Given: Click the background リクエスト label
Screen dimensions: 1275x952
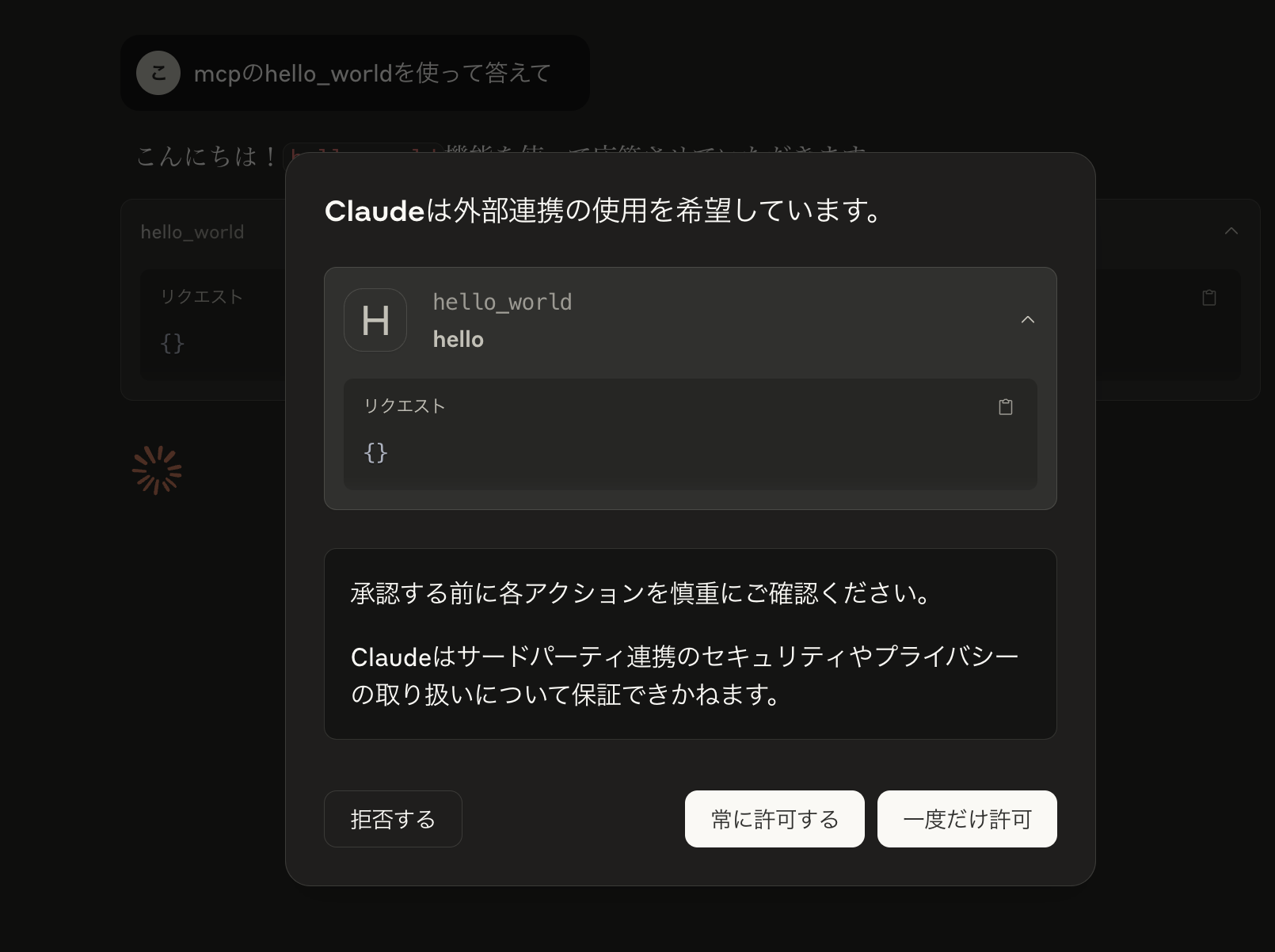Looking at the screenshot, I should tap(201, 296).
